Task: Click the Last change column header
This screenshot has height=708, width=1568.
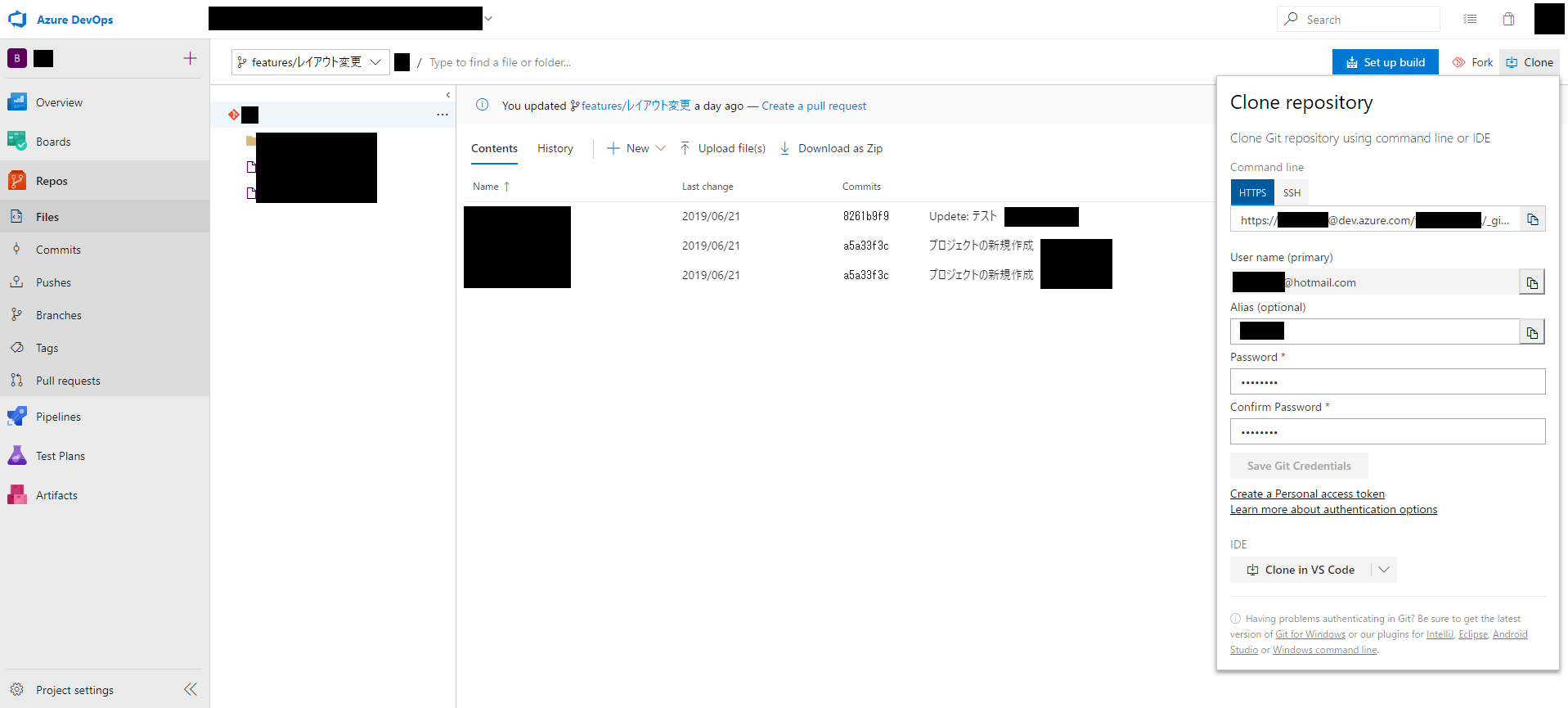Action: [708, 187]
